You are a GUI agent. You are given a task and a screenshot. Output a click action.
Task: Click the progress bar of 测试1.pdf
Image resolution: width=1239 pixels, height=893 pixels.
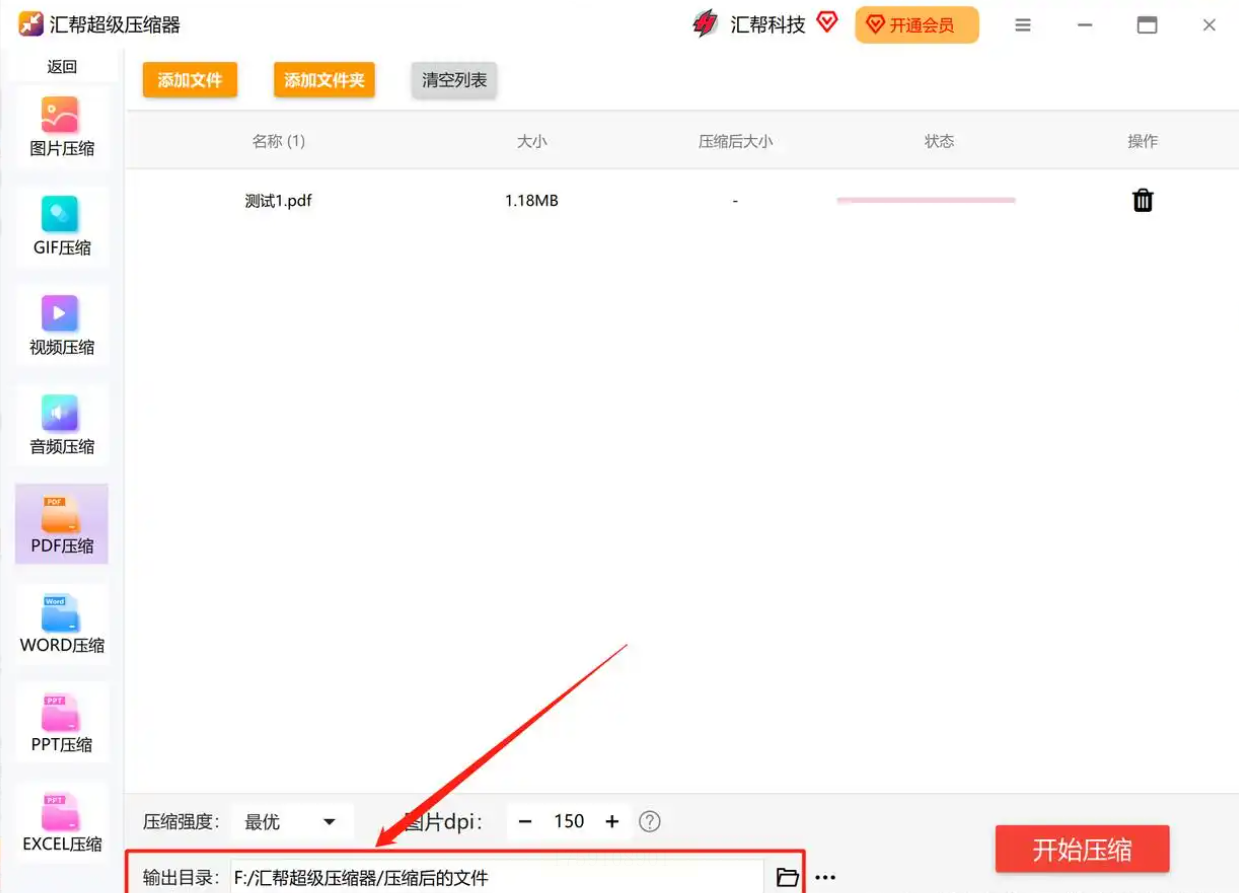[x=926, y=200]
